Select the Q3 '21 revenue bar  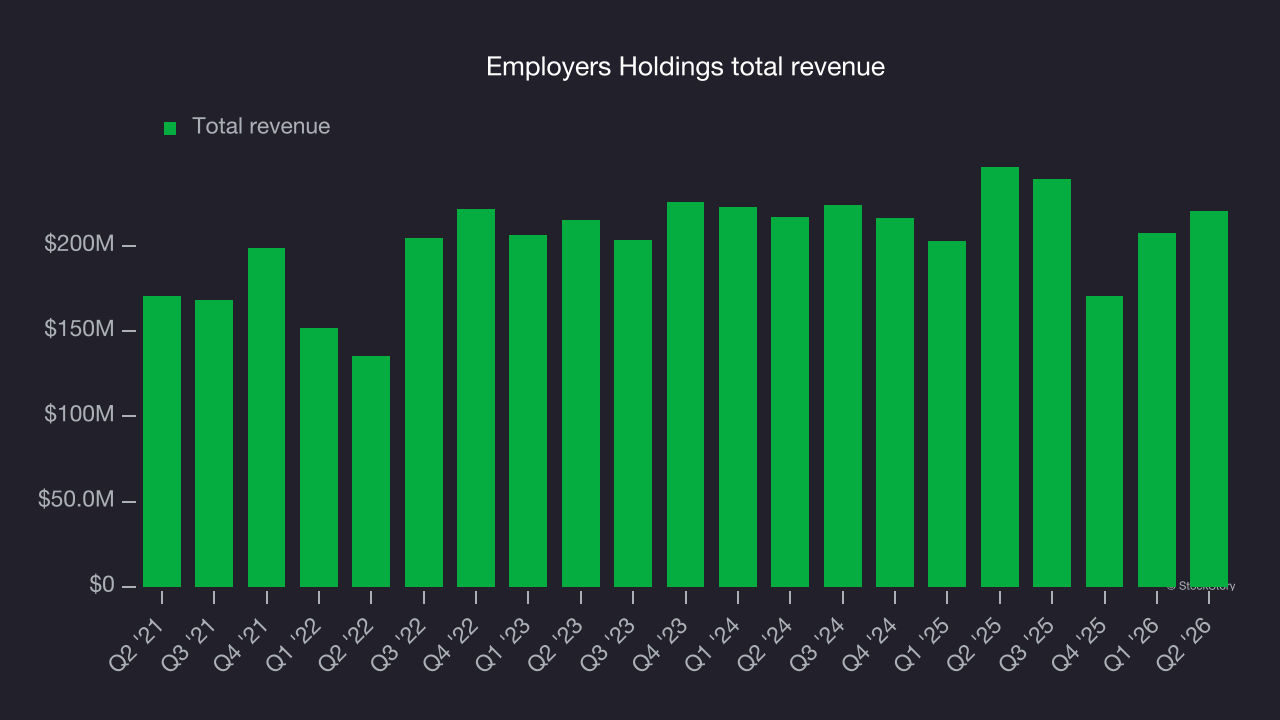coord(214,443)
